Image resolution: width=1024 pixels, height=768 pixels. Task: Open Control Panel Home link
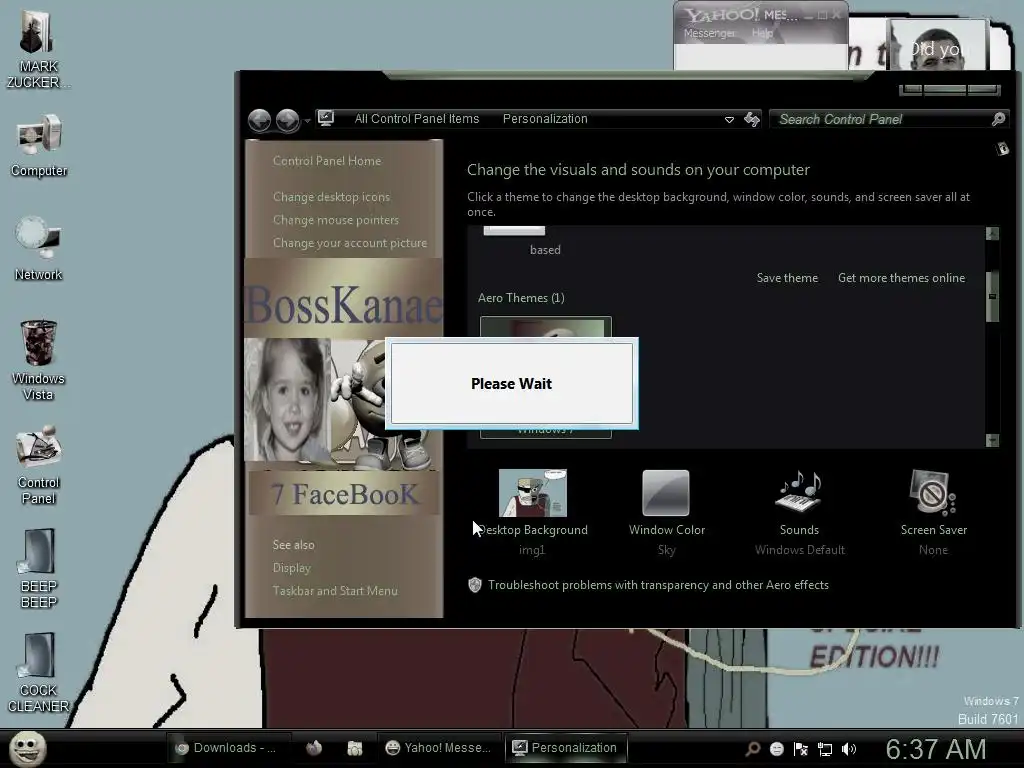(327, 161)
